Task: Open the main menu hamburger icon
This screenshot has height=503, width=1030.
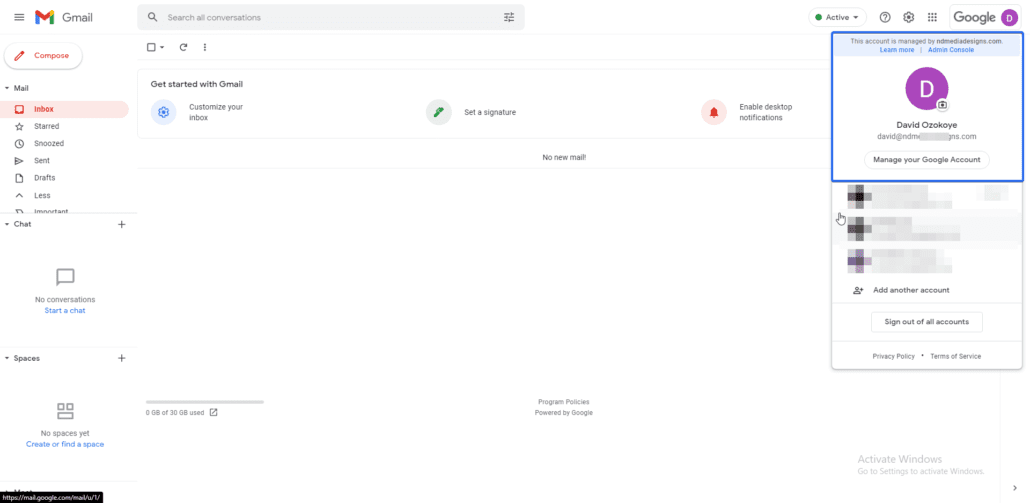Action: (19, 18)
